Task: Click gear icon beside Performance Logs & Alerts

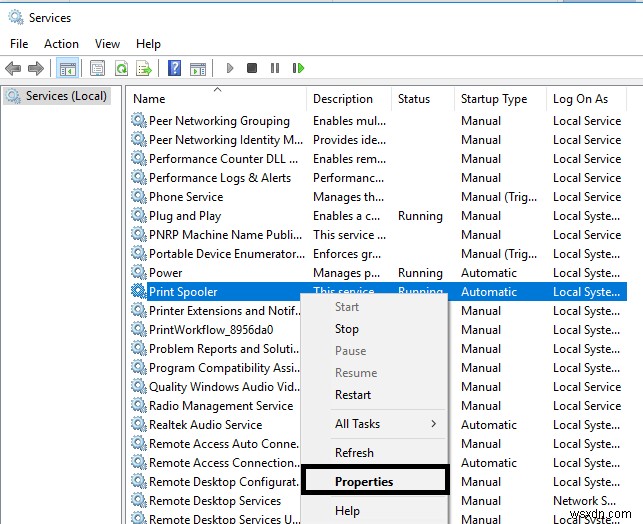Action: [x=139, y=178]
